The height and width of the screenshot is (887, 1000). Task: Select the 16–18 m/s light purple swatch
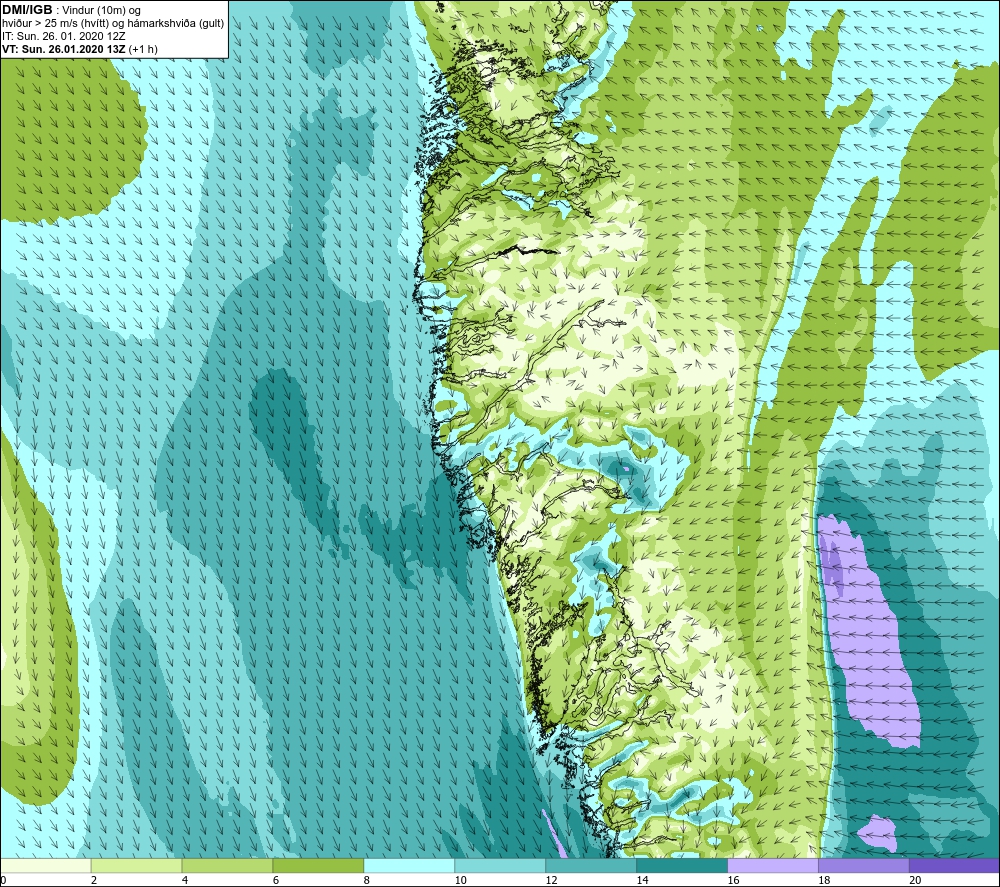(773, 865)
